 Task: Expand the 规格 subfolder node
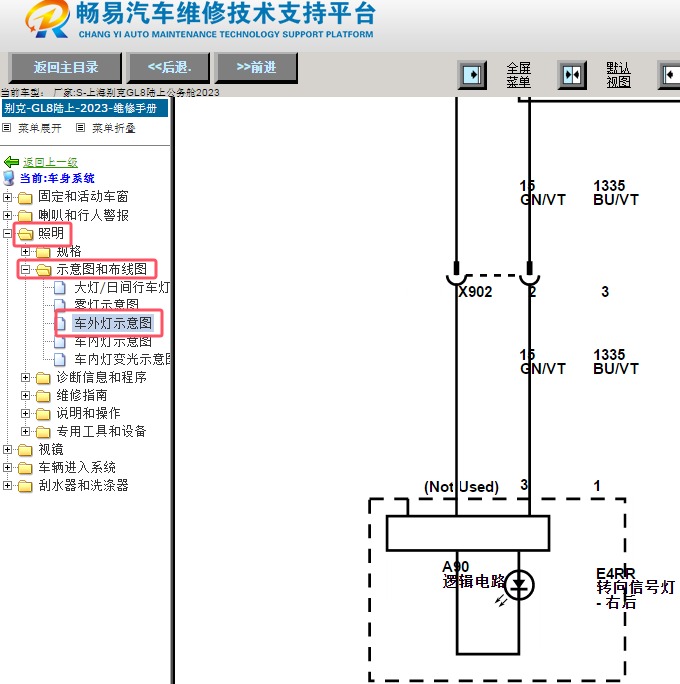[x=25, y=252]
